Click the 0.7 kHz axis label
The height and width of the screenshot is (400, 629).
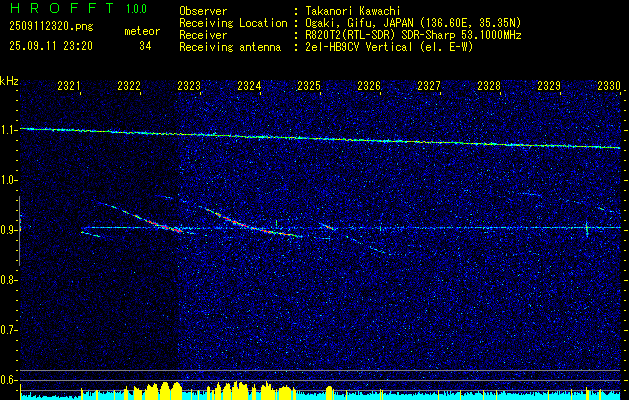coord(8,330)
